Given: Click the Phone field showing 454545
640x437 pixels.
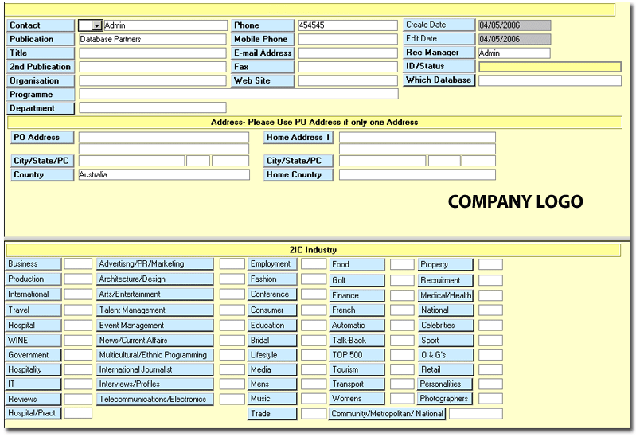Looking at the screenshot, I should click(347, 25).
